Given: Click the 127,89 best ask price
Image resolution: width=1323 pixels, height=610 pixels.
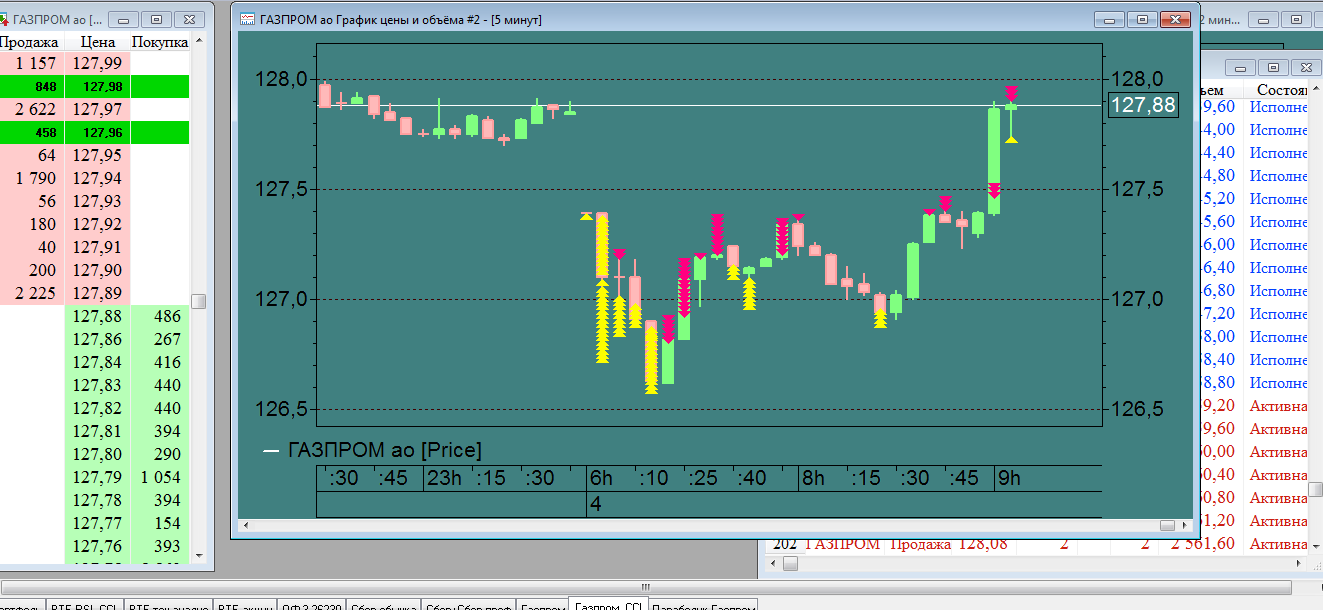Looking at the screenshot, I should tap(98, 293).
